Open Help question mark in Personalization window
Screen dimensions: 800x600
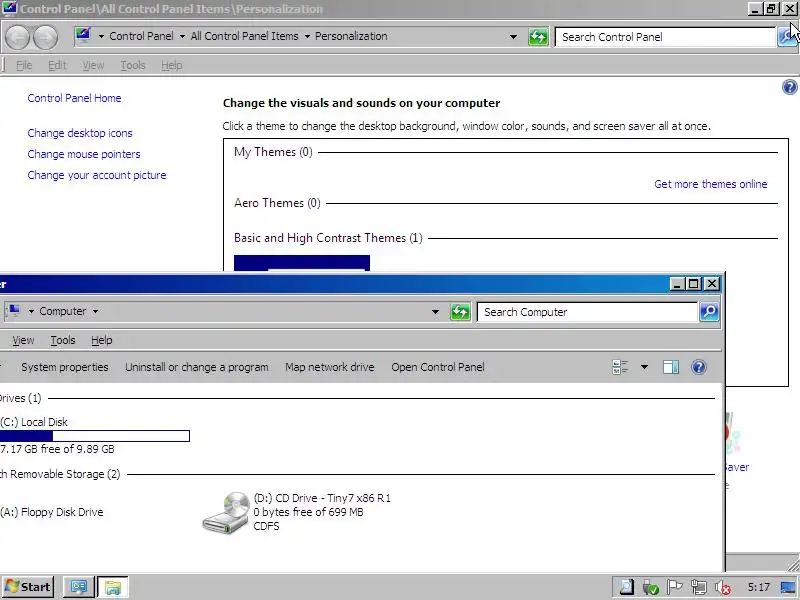coord(789,87)
